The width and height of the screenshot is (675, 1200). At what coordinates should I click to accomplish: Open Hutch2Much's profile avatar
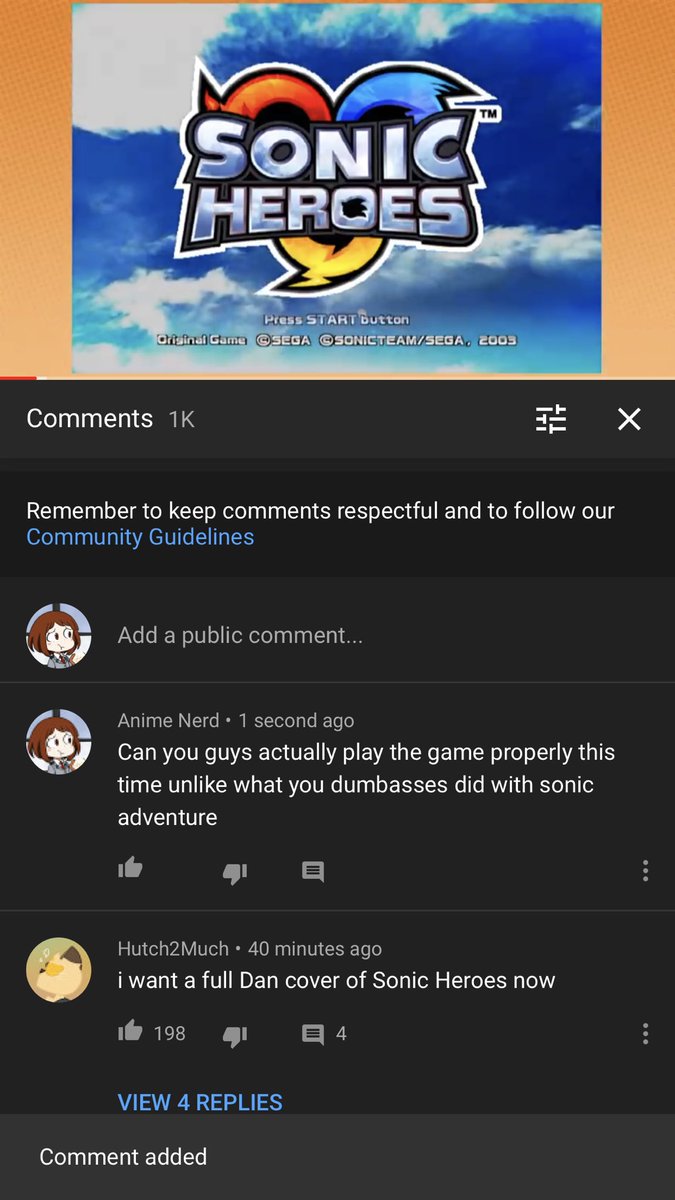[x=59, y=970]
